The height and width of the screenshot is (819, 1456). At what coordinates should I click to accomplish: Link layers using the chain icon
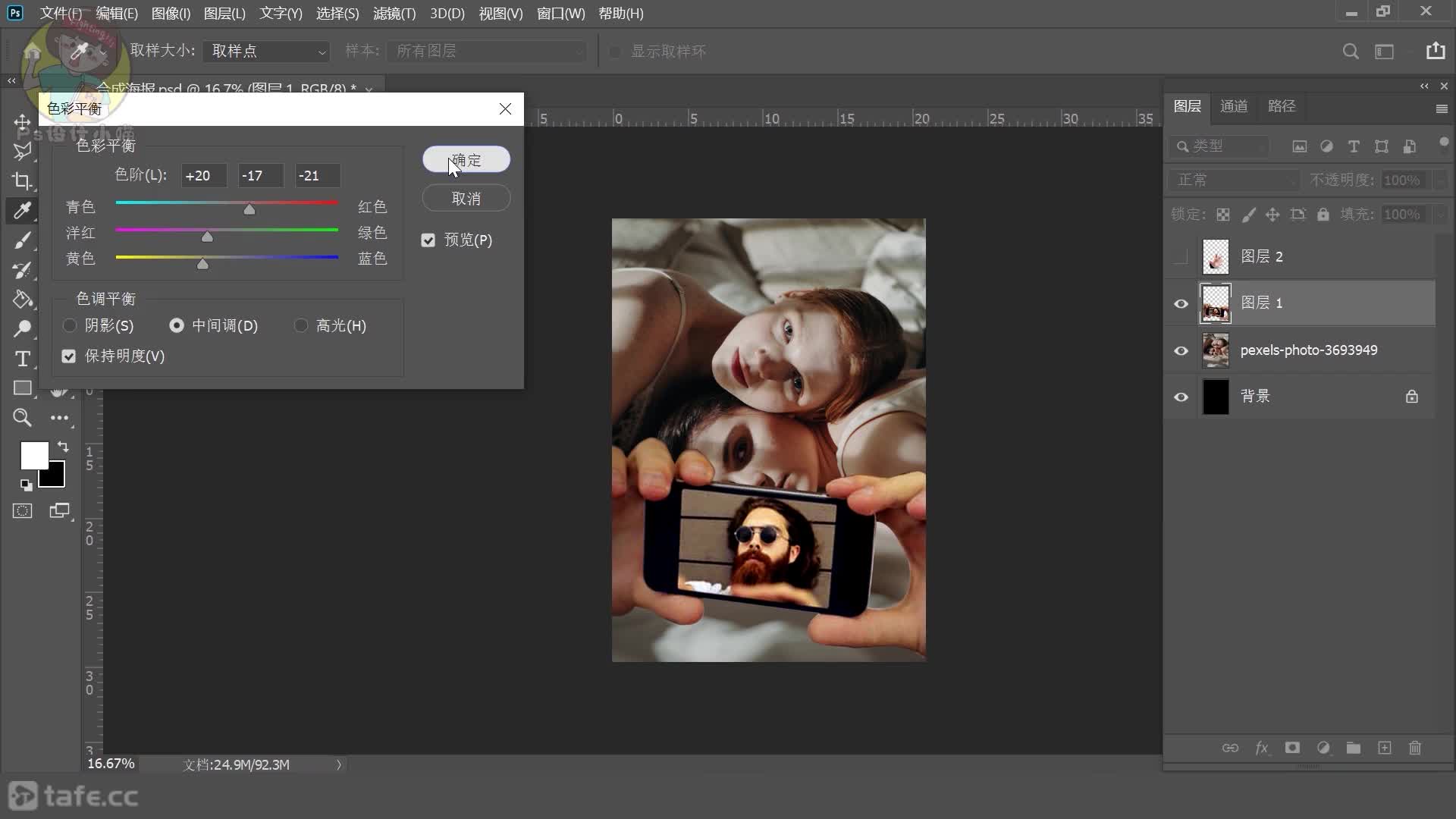click(1230, 748)
